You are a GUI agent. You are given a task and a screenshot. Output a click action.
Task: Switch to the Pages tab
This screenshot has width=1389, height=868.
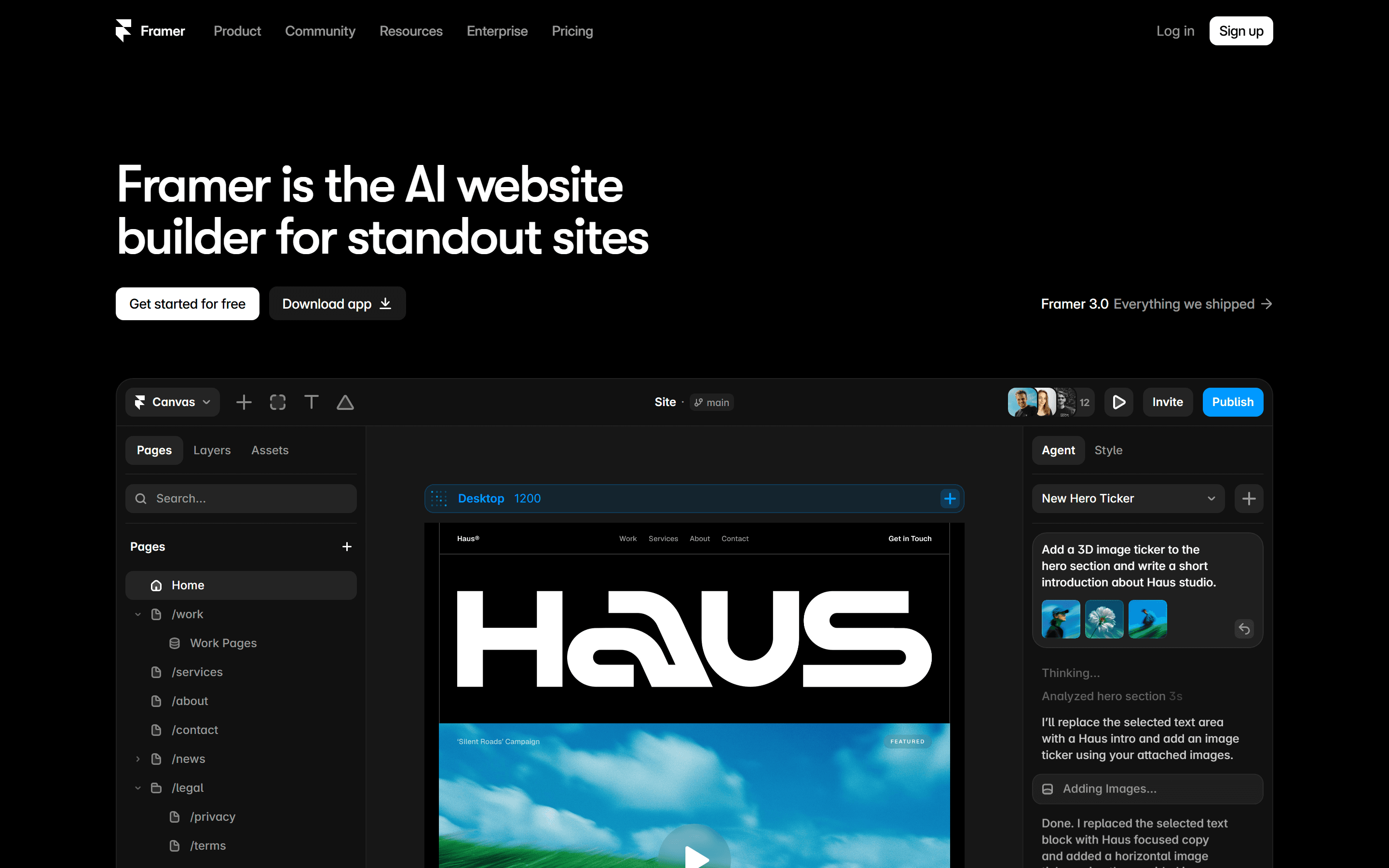pyautogui.click(x=154, y=451)
